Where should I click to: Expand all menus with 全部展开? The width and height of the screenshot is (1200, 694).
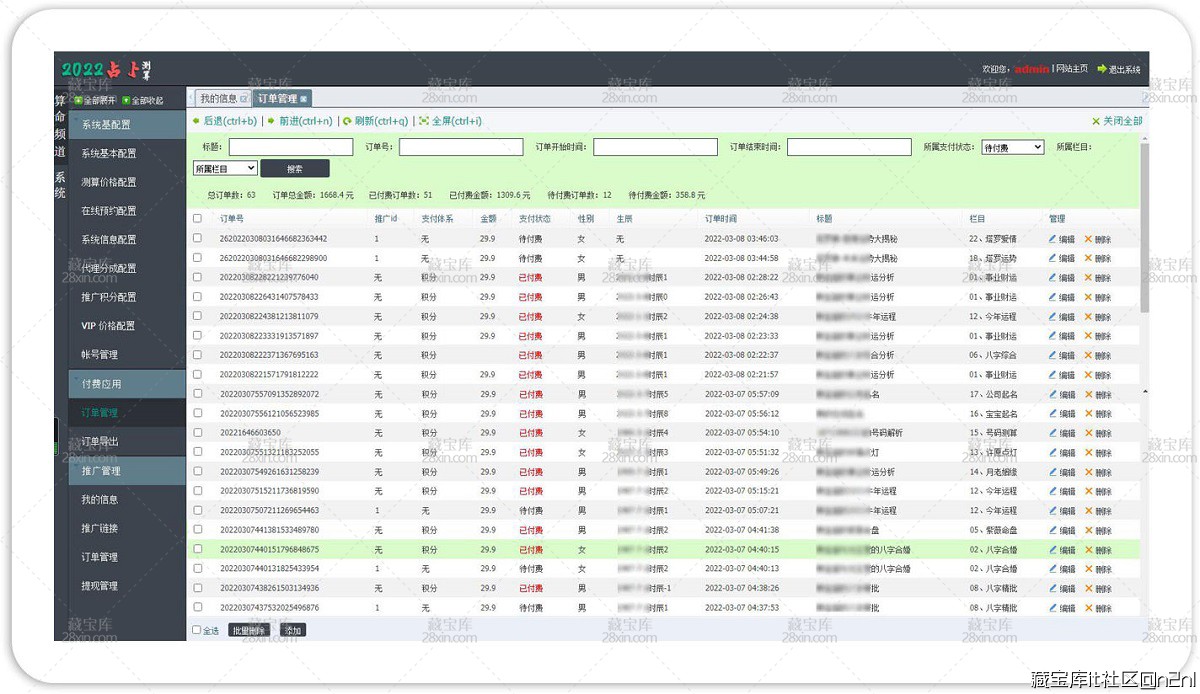tap(79, 100)
